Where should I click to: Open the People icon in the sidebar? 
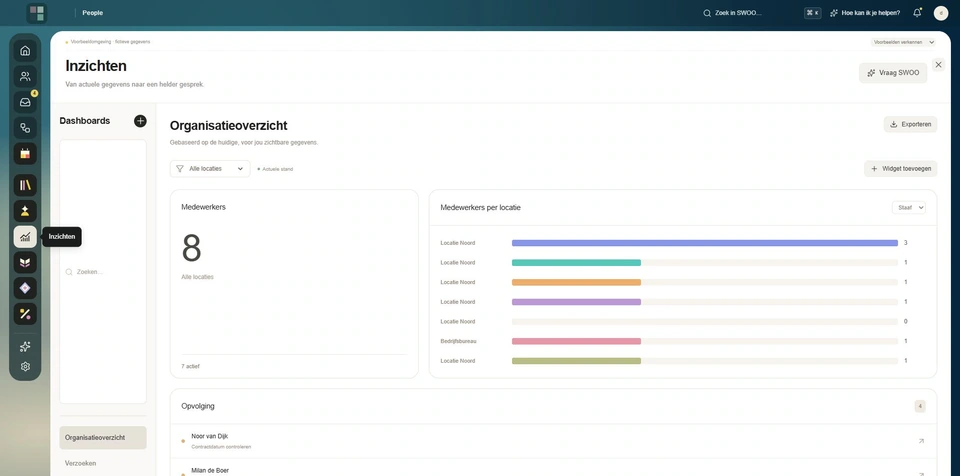(25, 76)
